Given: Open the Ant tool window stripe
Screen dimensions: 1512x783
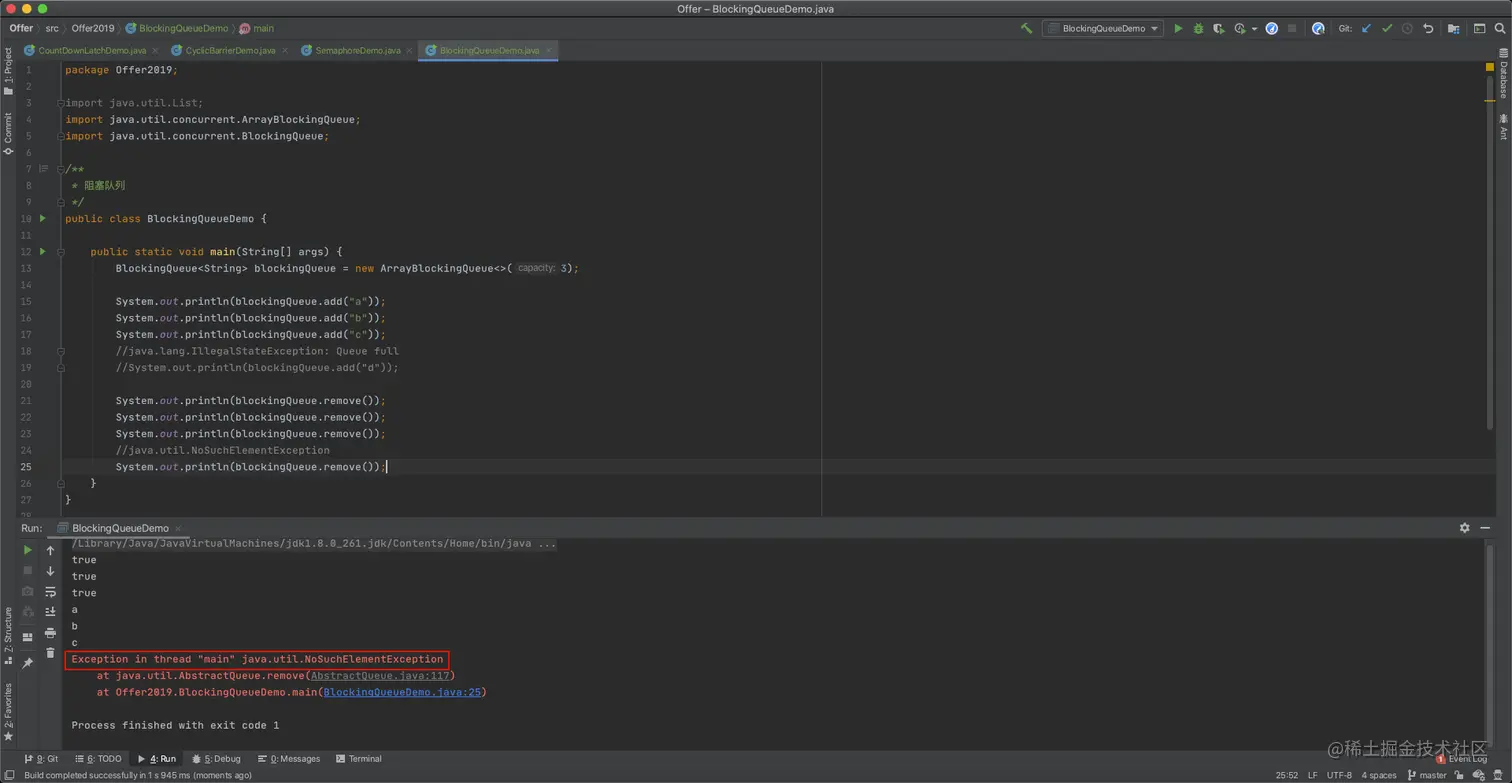Looking at the screenshot, I should coord(1503,127).
